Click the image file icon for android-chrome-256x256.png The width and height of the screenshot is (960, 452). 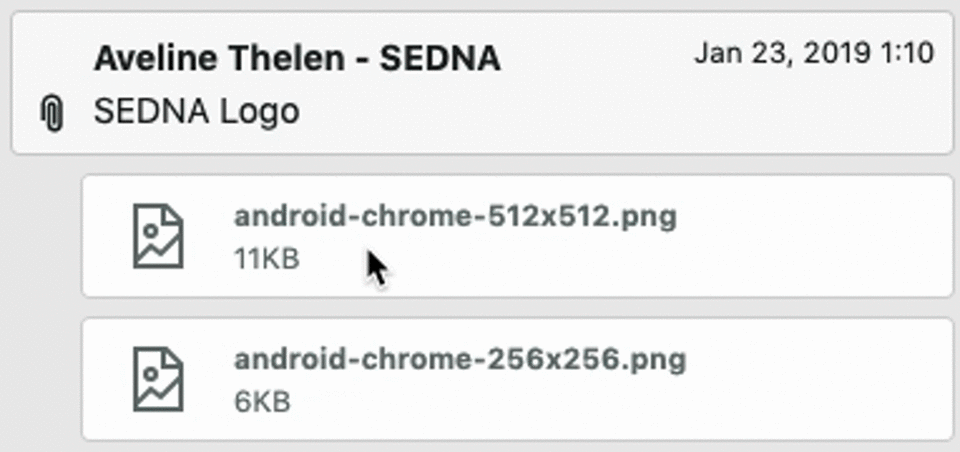(x=159, y=379)
